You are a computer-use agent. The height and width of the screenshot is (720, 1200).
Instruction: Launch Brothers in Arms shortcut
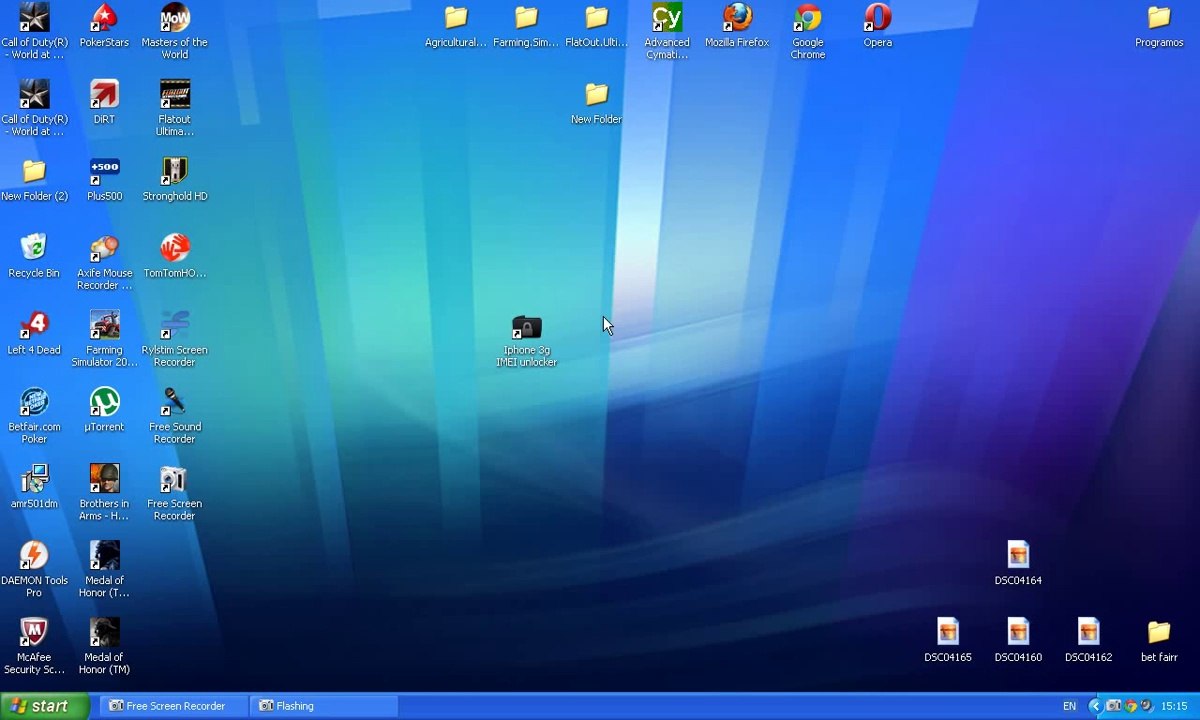(104, 480)
